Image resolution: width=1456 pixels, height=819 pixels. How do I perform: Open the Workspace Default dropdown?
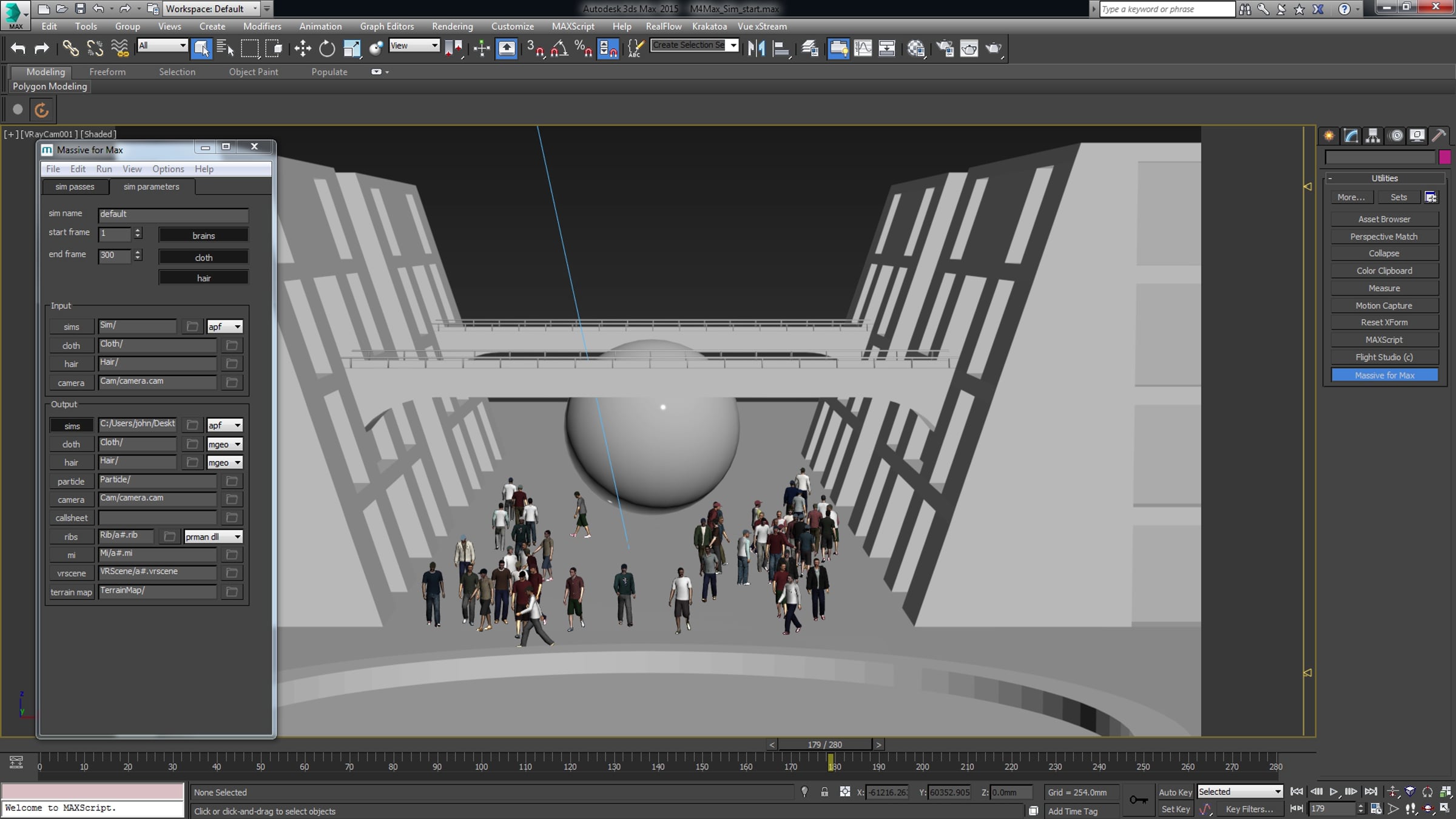tap(211, 8)
